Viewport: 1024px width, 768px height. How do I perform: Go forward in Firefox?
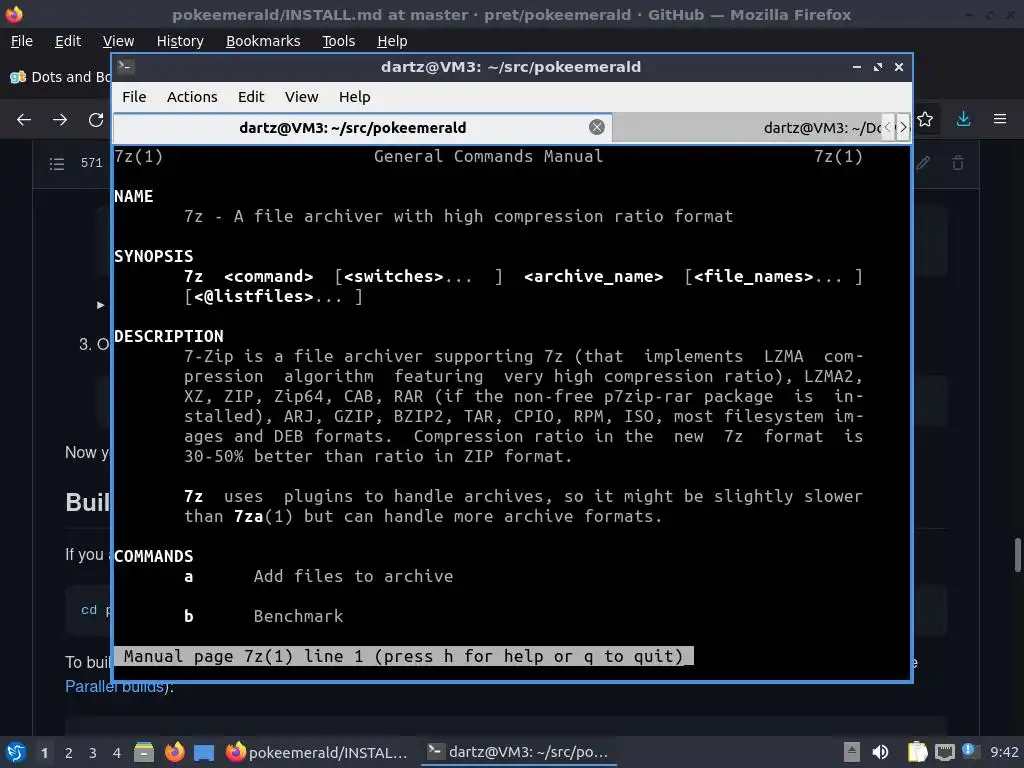point(59,120)
